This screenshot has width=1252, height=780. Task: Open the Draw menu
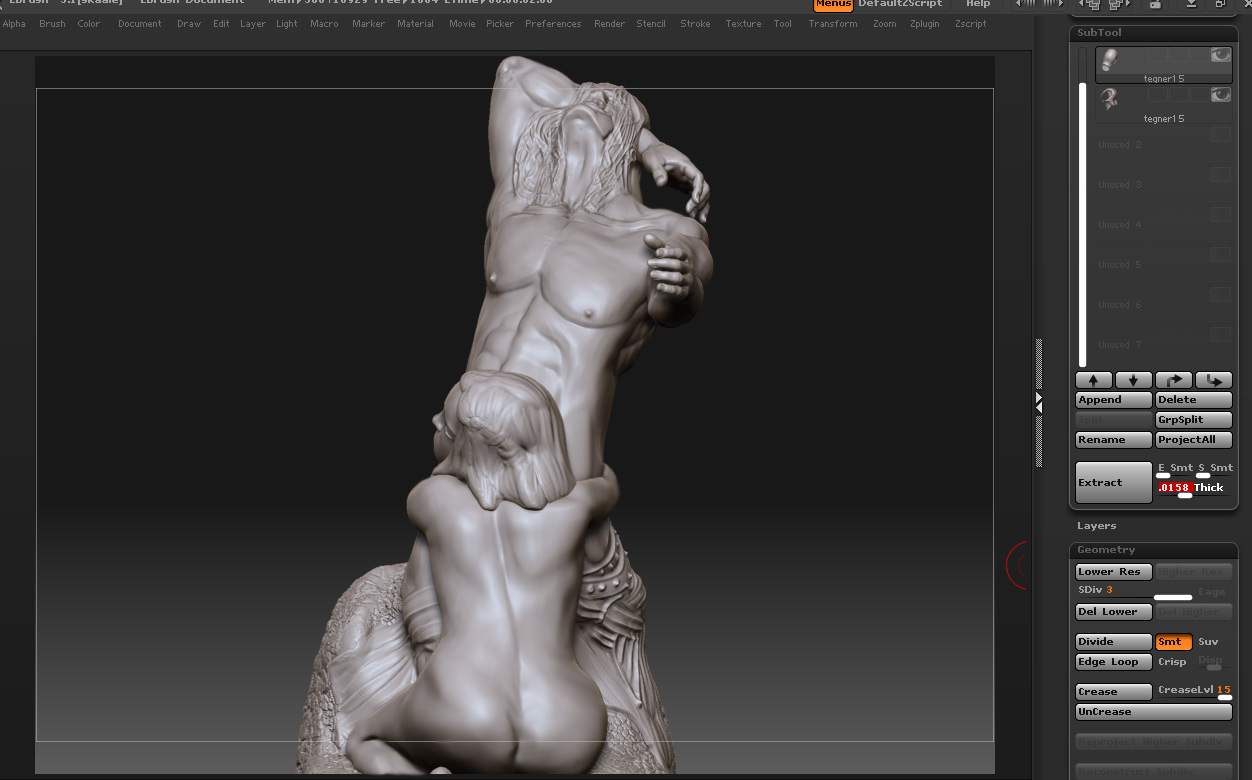tap(189, 24)
